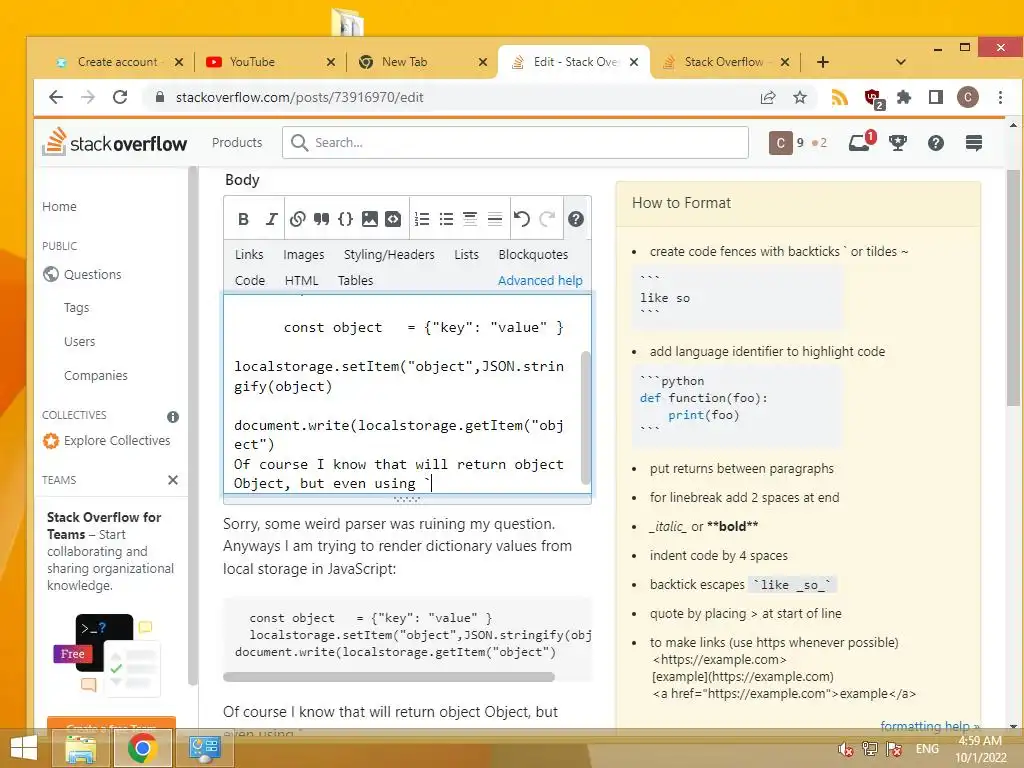The image size is (1024, 768).
Task: Open Stack Overflow help center icon
Action: (935, 142)
